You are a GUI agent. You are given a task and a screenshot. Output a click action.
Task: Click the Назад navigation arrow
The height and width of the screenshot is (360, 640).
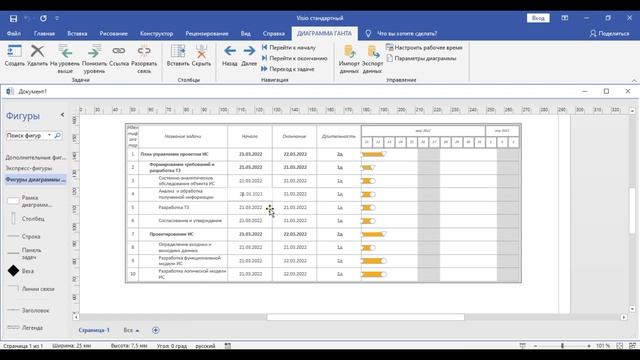coord(230,51)
